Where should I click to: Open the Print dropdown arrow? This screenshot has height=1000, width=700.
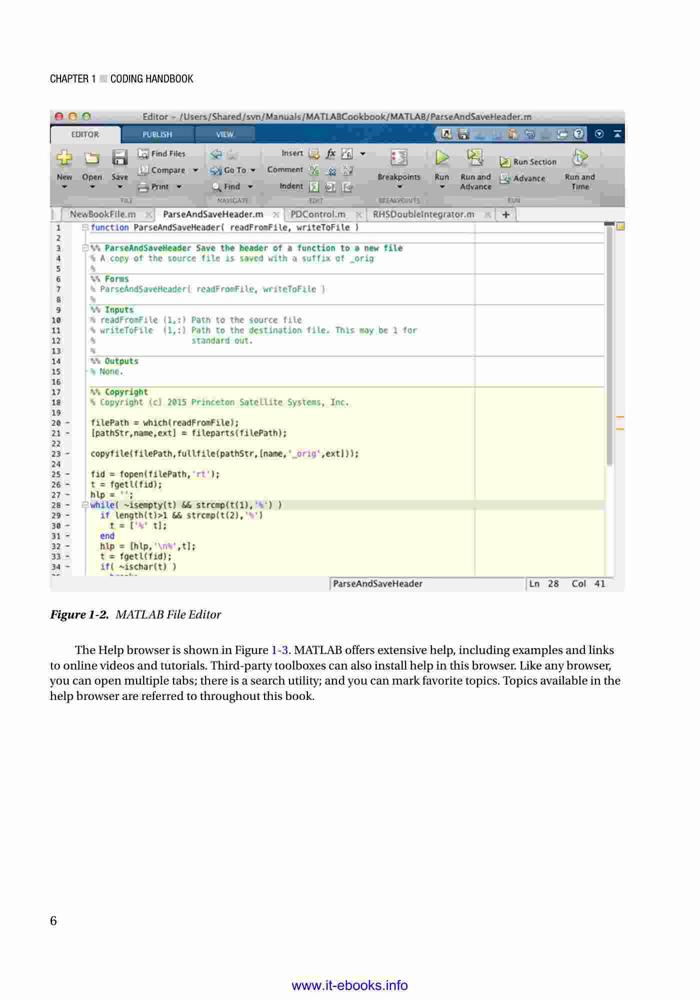pyautogui.click(x=179, y=187)
